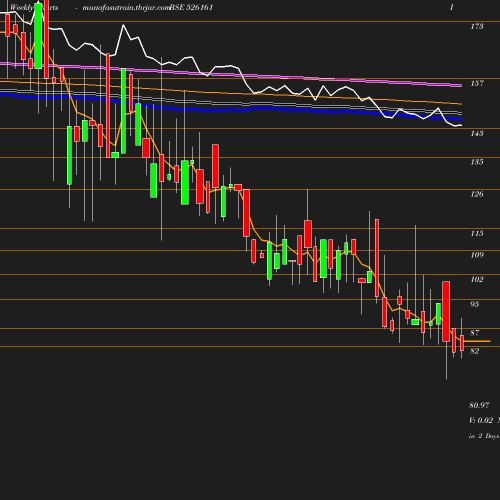Click the BSE 526161 symbol title
Viewport: 500px width, 500px height.
tap(191, 7)
